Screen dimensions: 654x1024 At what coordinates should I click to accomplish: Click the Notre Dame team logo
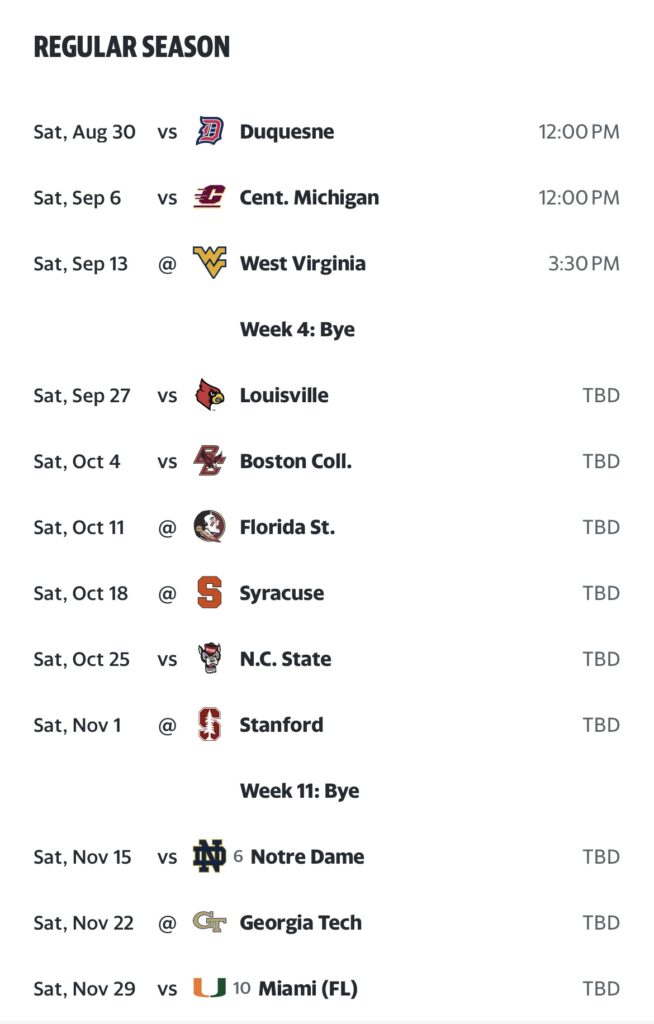tap(210, 857)
